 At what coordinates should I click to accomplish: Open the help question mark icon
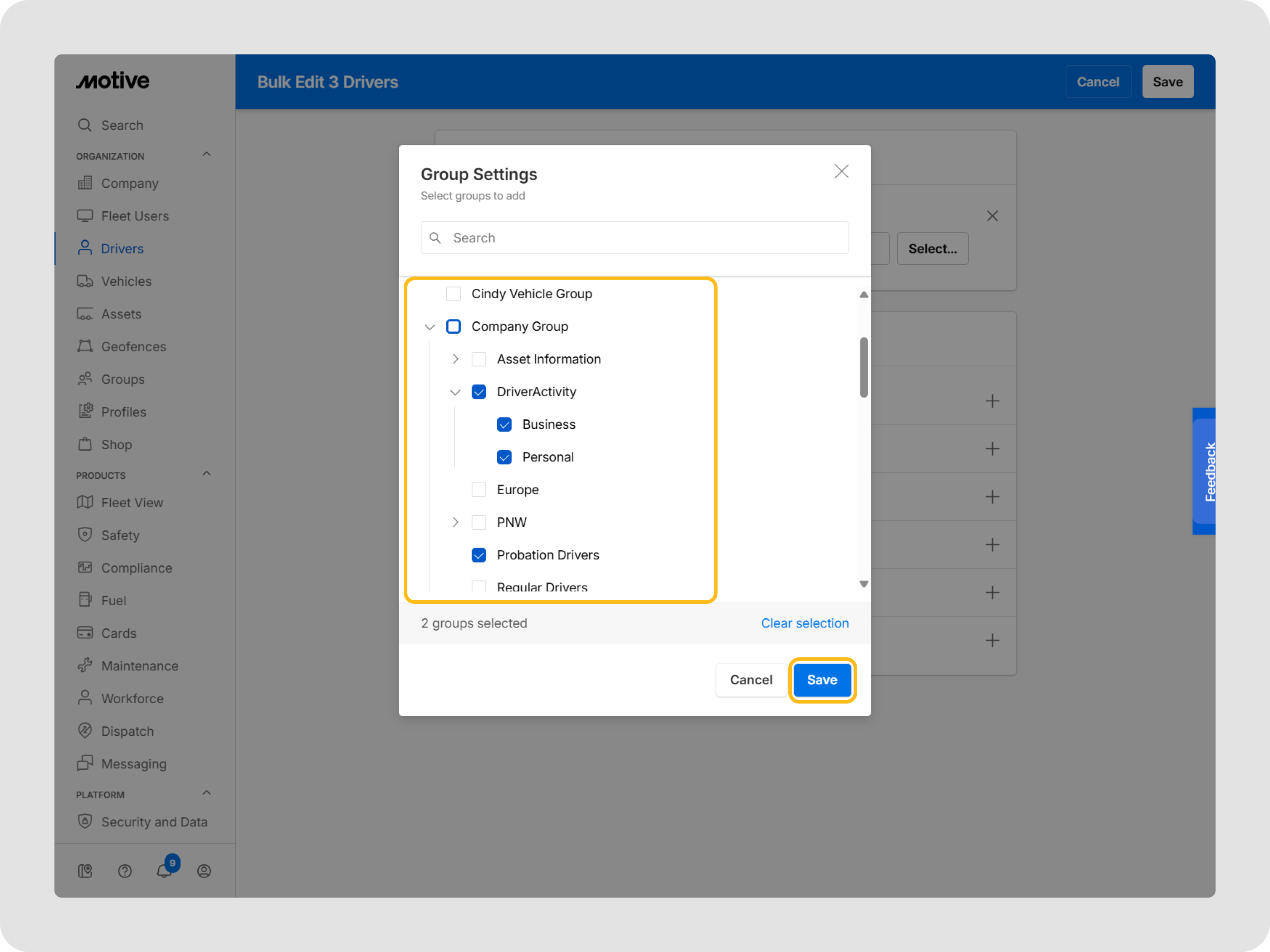pyautogui.click(x=125, y=871)
